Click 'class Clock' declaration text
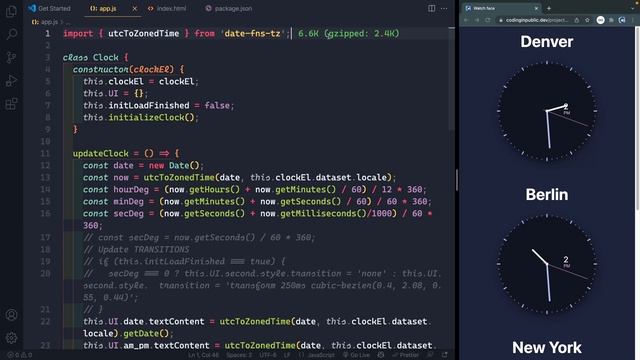 91,58
